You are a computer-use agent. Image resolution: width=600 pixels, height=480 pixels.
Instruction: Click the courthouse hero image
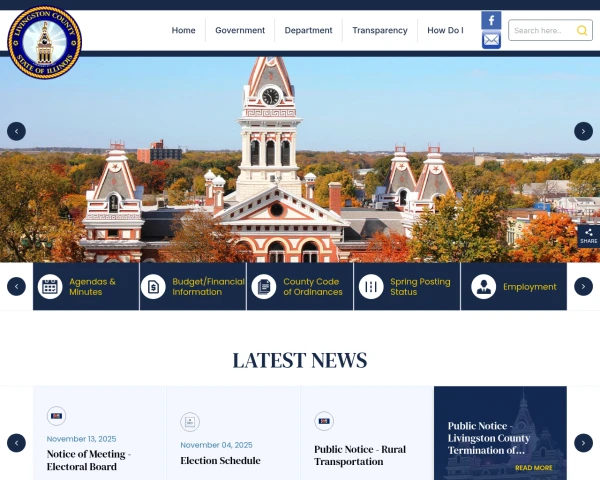[300, 159]
